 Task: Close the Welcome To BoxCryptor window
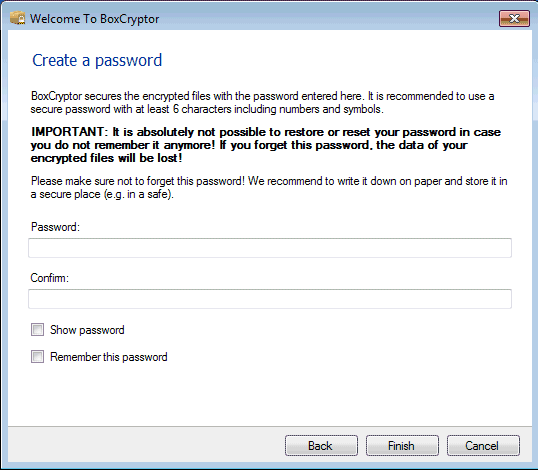click(514, 18)
